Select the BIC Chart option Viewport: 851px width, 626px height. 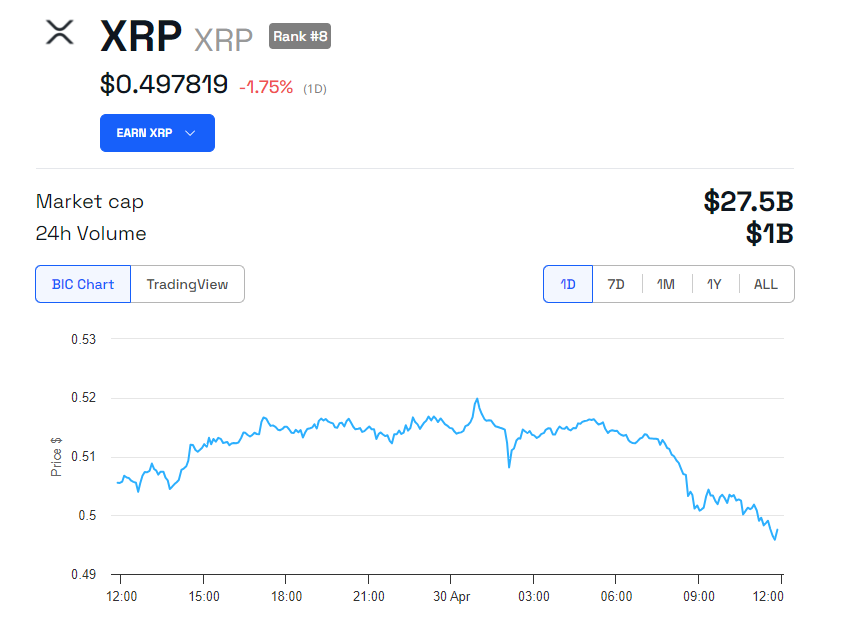pos(82,284)
